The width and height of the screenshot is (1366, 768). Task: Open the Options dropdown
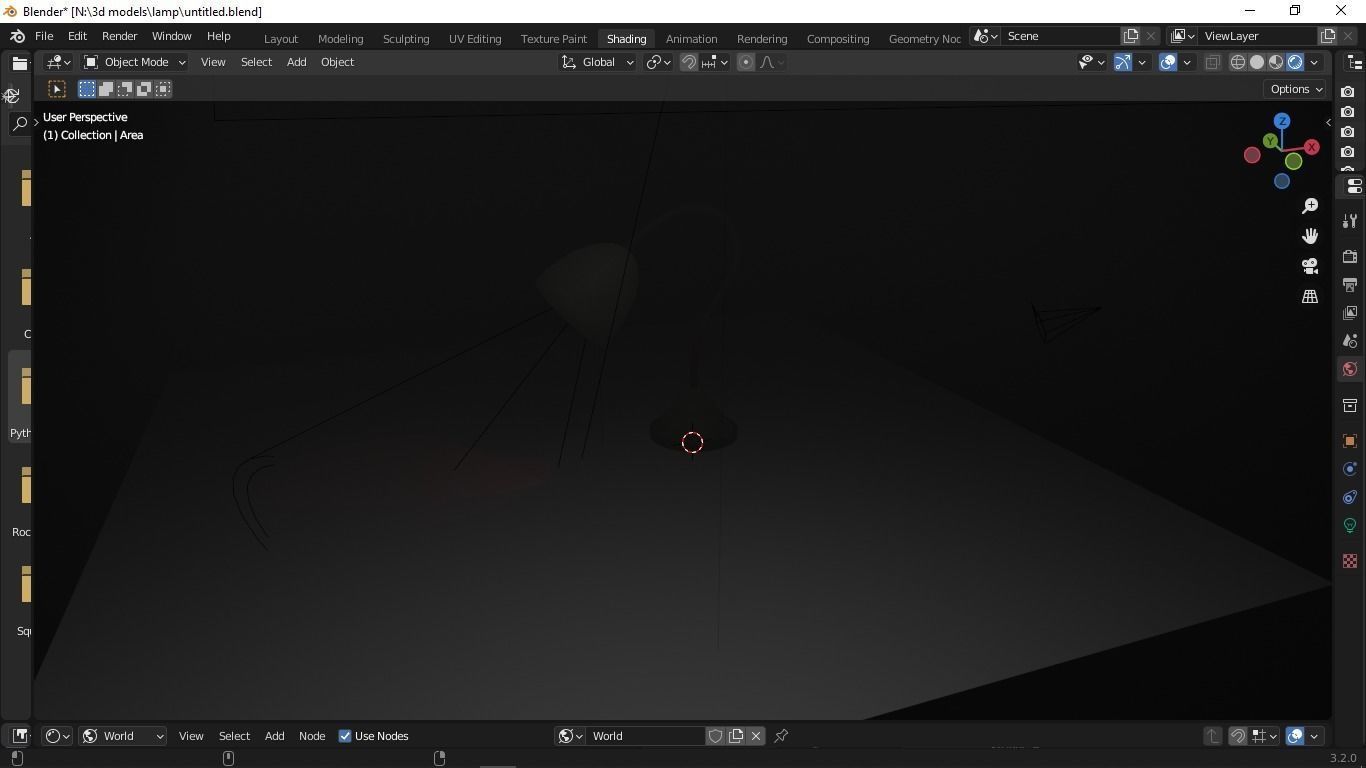point(1296,89)
